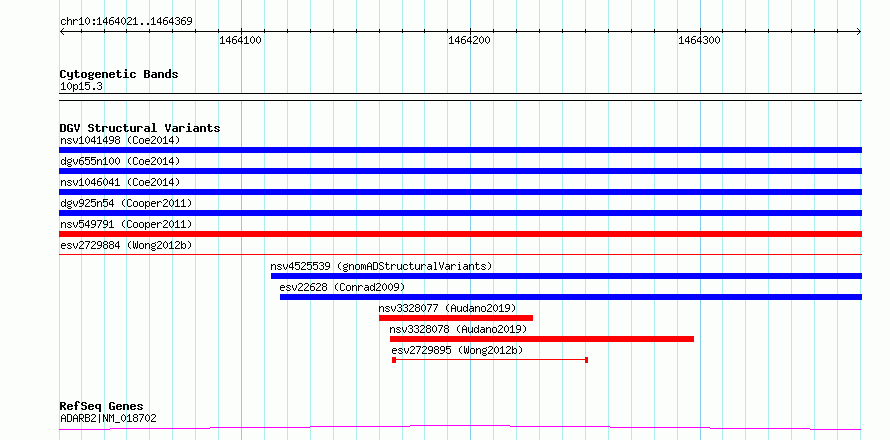Open the nsv1041498 (Coe2014) variant label
890x440 pixels.
tap(120, 140)
